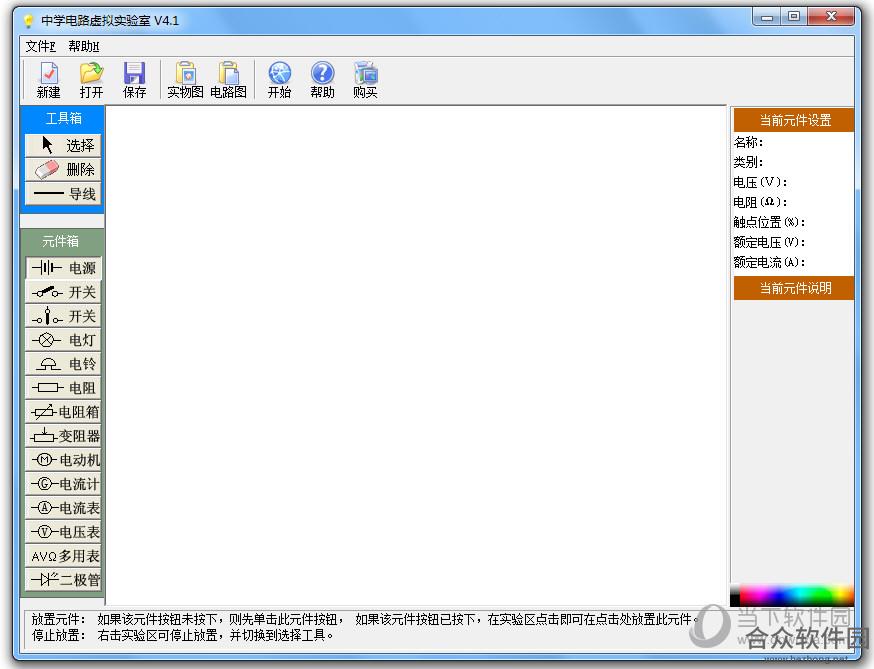The width and height of the screenshot is (874, 669).
Task: Save the circuit with 保存 icon
Action: point(134,81)
